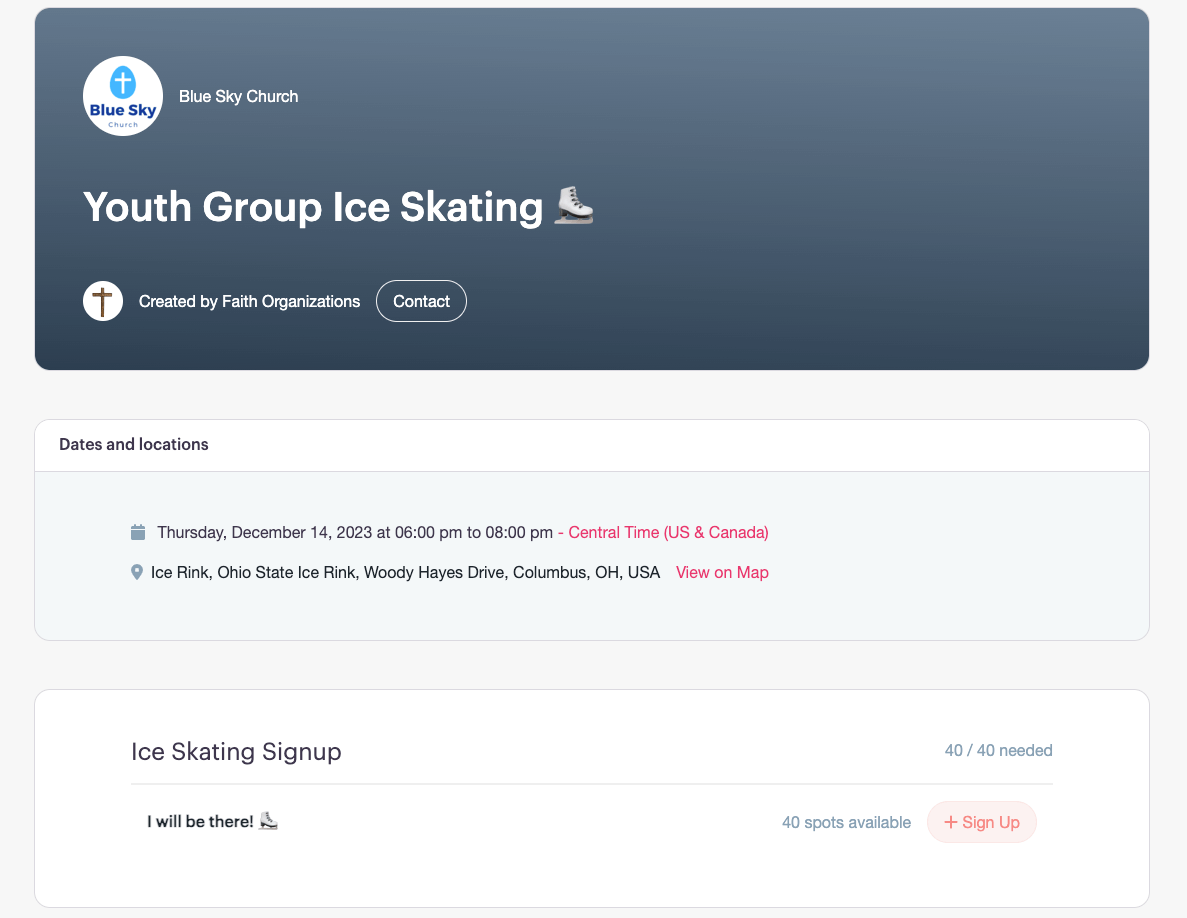Viewport: 1187px width, 918px height.
Task: Select the calendar icon beside the event date
Action: tap(138, 531)
